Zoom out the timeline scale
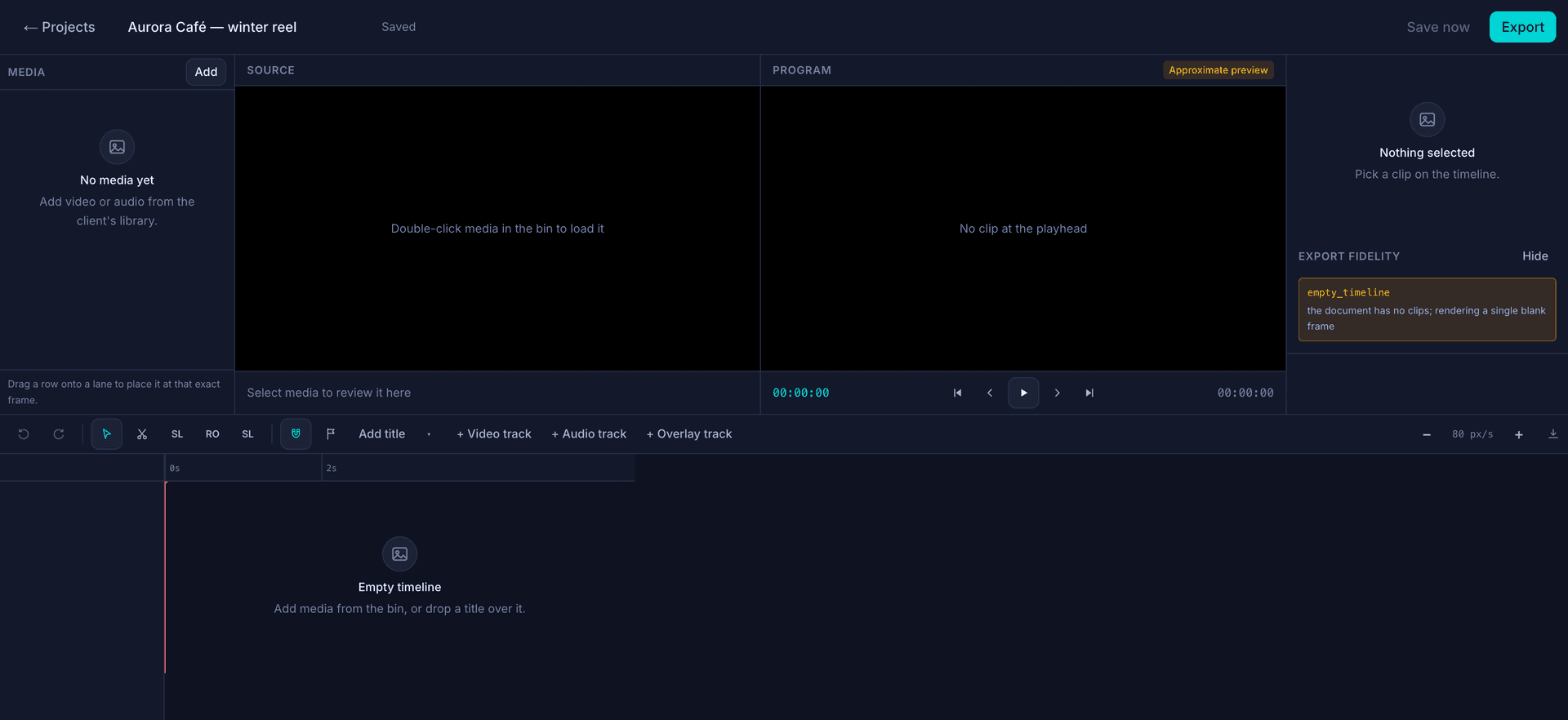Image resolution: width=1568 pixels, height=720 pixels. [1427, 434]
